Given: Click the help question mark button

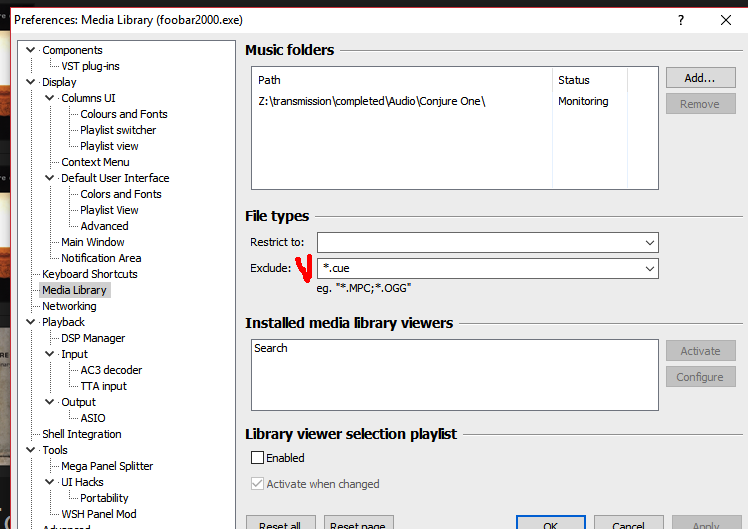Looking at the screenshot, I should tap(680, 20).
